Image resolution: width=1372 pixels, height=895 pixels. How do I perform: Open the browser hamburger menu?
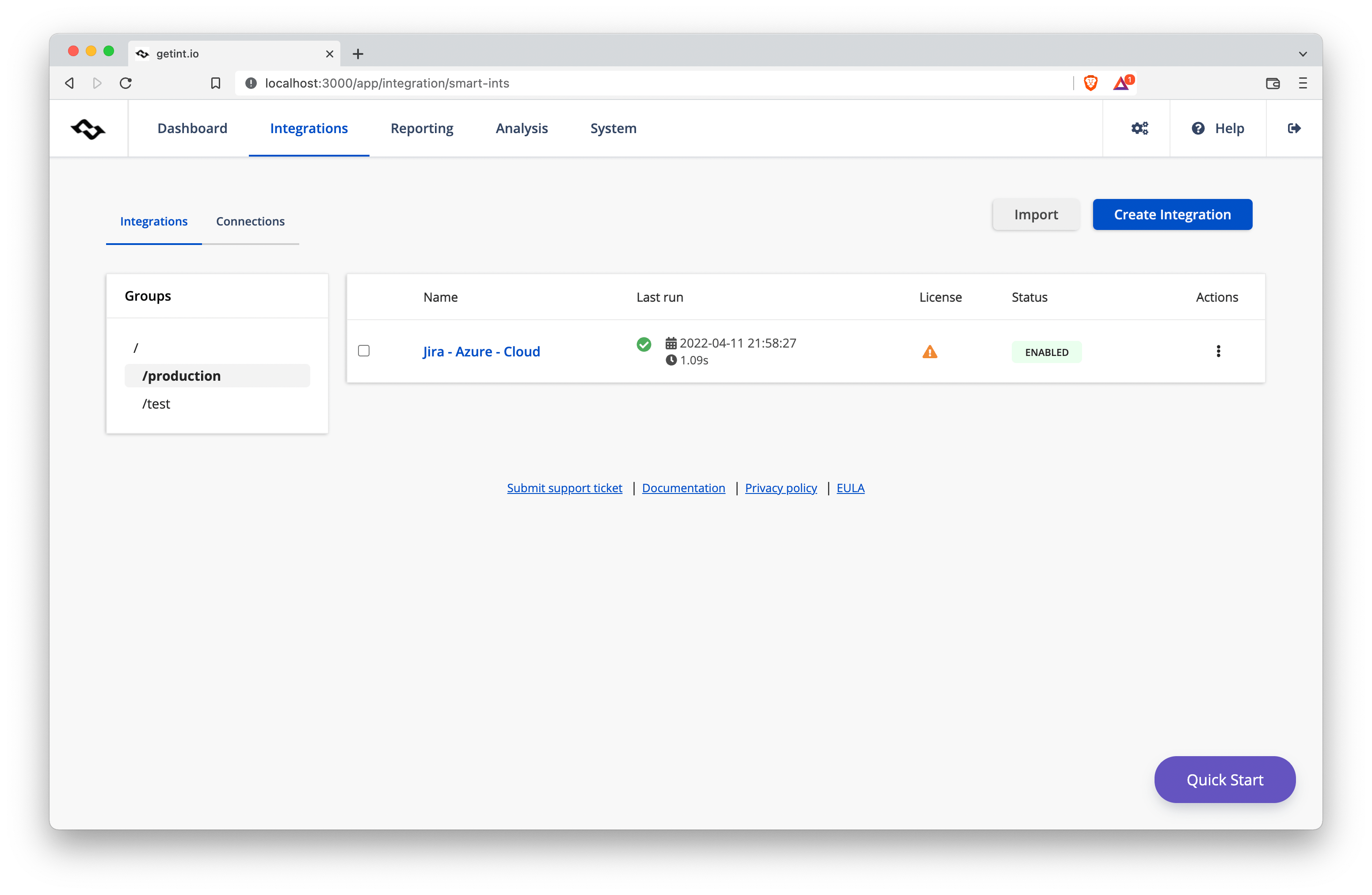(1302, 83)
